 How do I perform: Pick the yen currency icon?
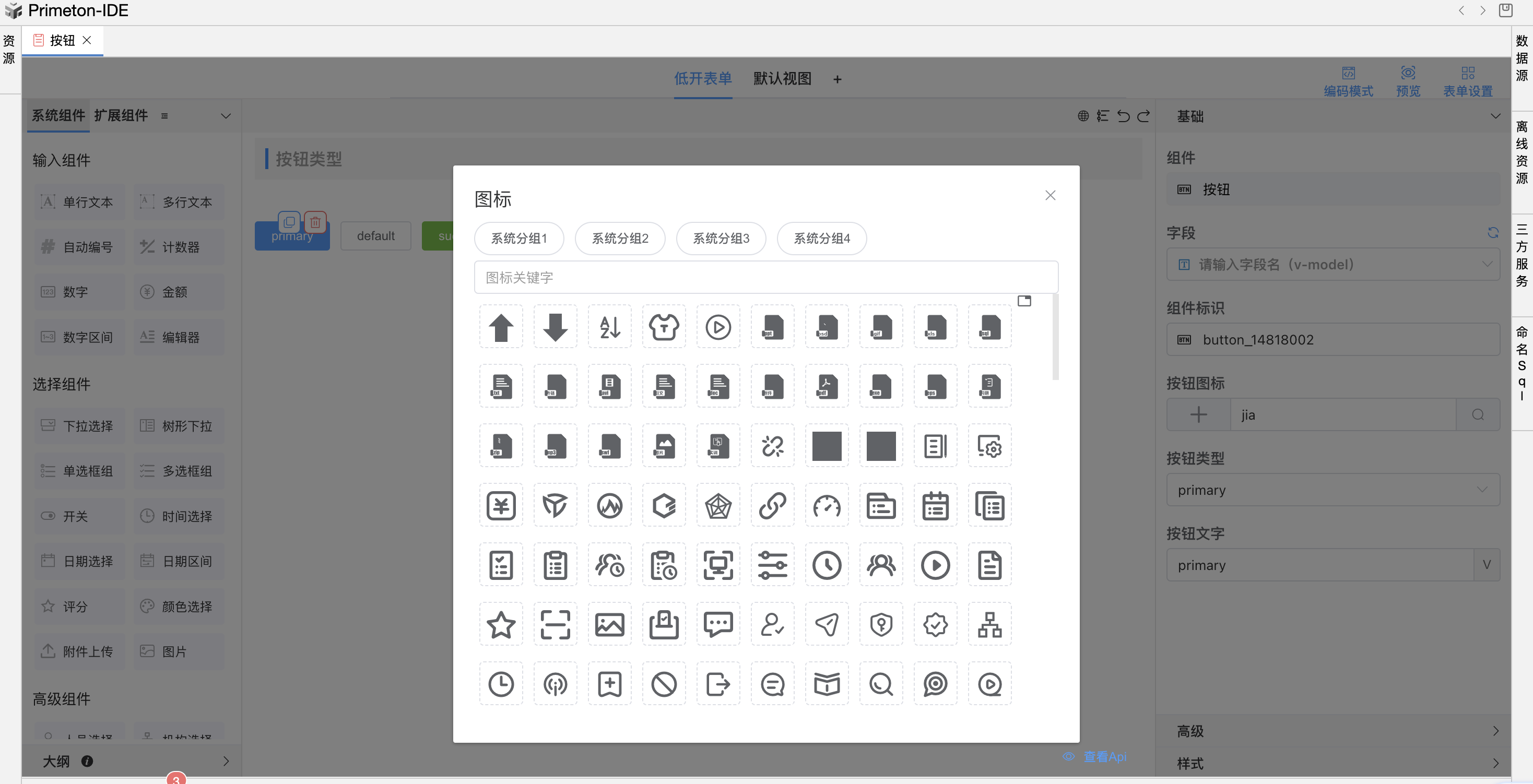point(501,506)
